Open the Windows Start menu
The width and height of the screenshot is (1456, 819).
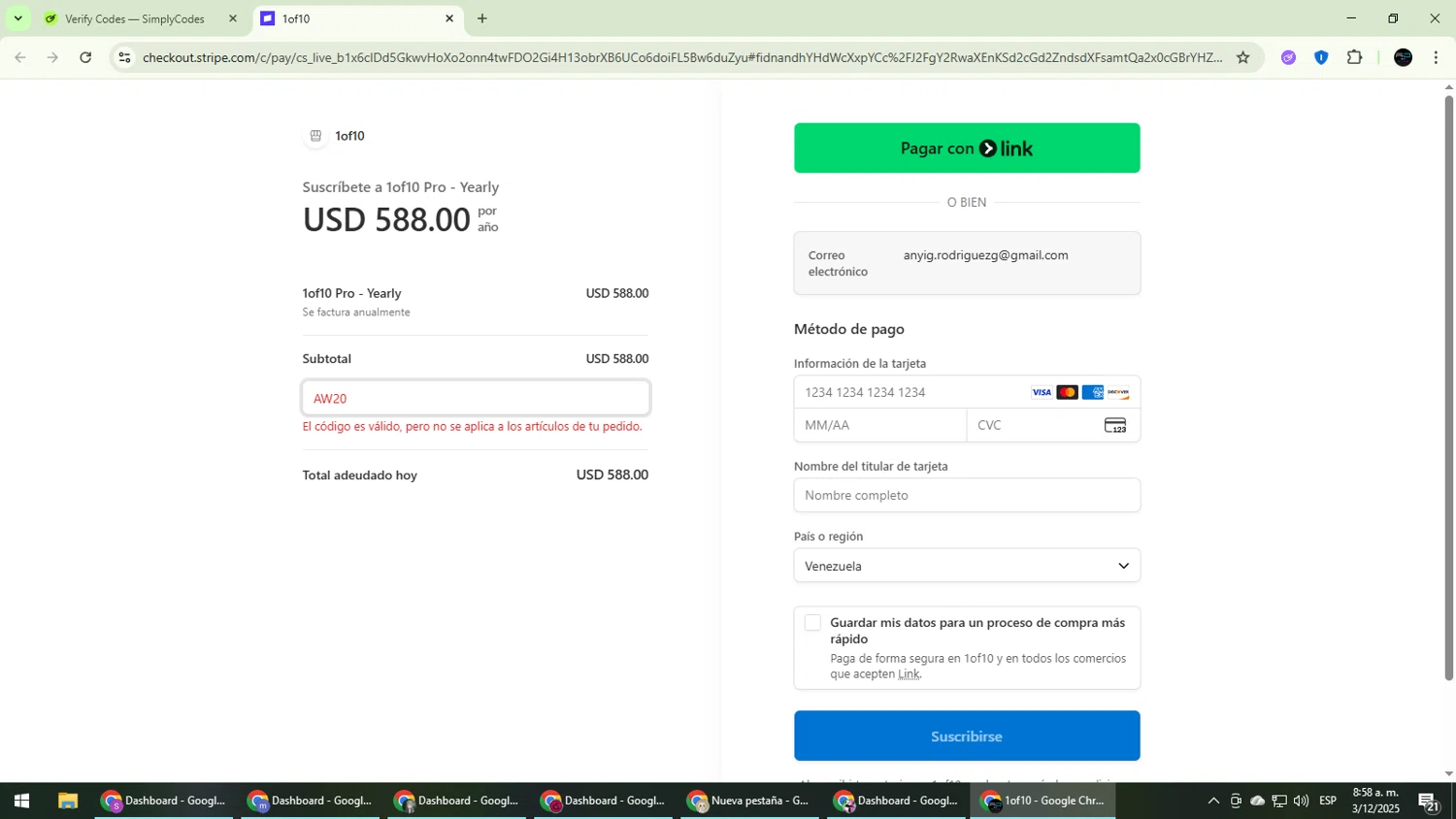(21, 801)
